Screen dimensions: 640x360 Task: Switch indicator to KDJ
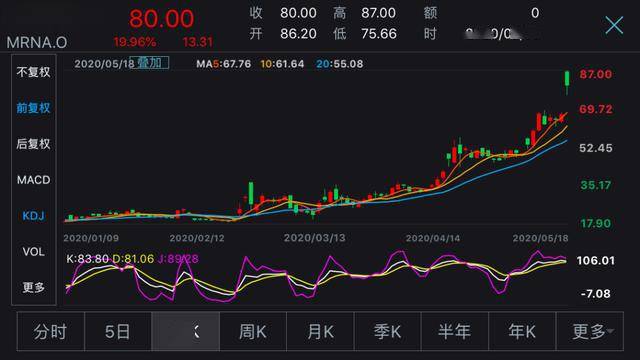point(33,216)
